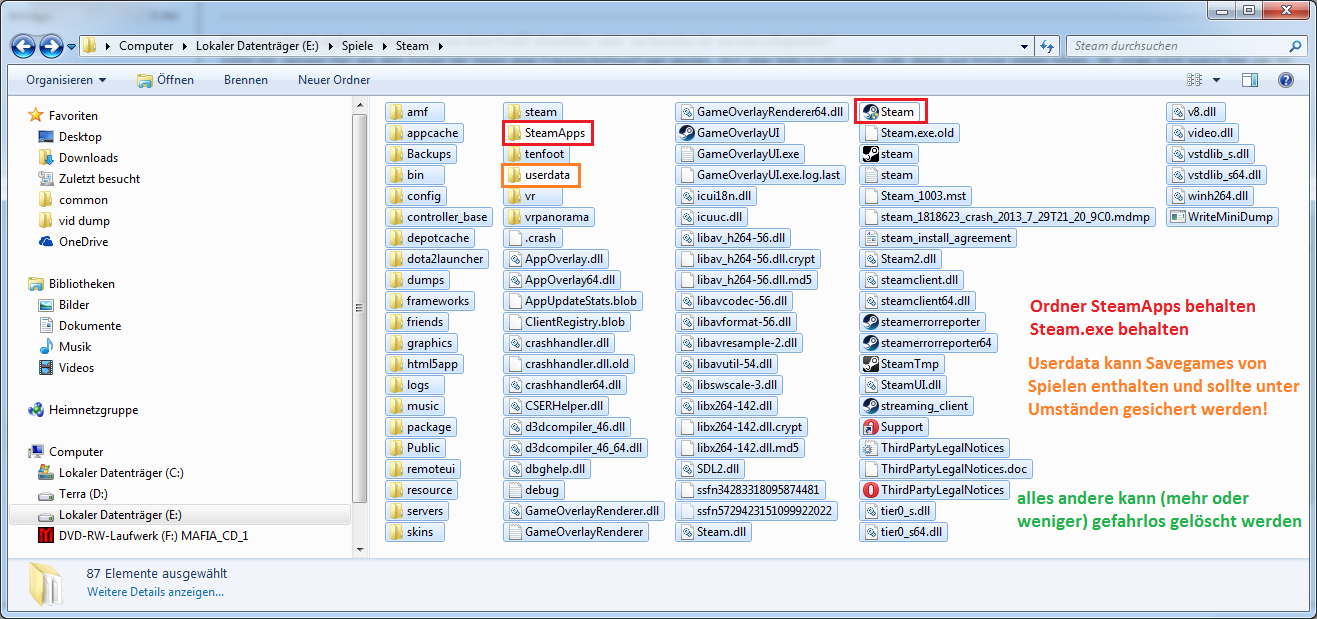Image resolution: width=1317 pixels, height=619 pixels.
Task: Select the Steam.exe.old file
Action: [909, 133]
